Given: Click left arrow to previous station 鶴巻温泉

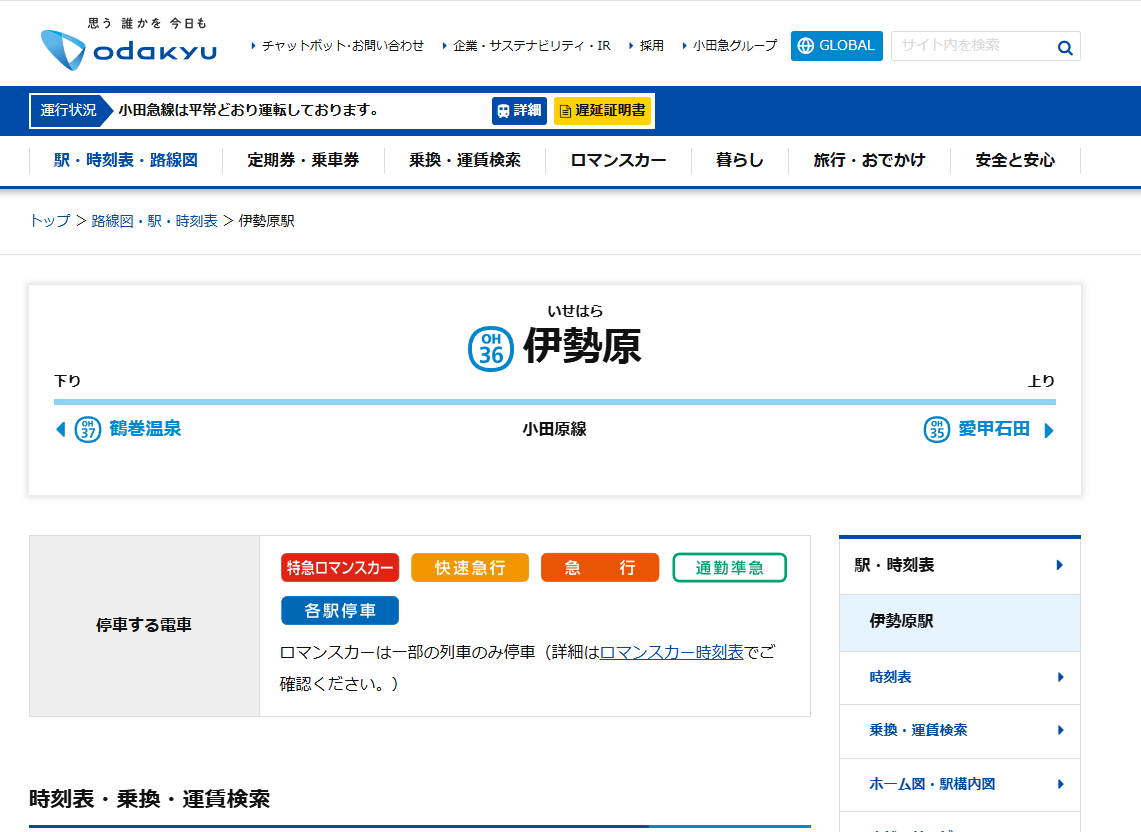Looking at the screenshot, I should coord(60,430).
